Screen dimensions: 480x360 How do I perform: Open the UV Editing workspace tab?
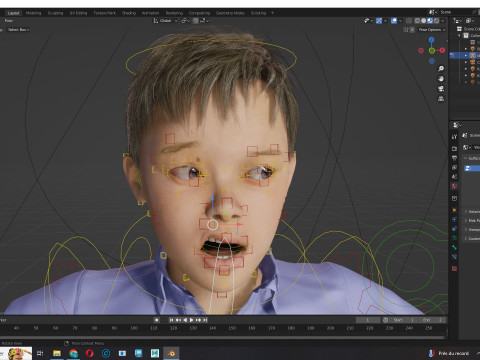[78, 13]
